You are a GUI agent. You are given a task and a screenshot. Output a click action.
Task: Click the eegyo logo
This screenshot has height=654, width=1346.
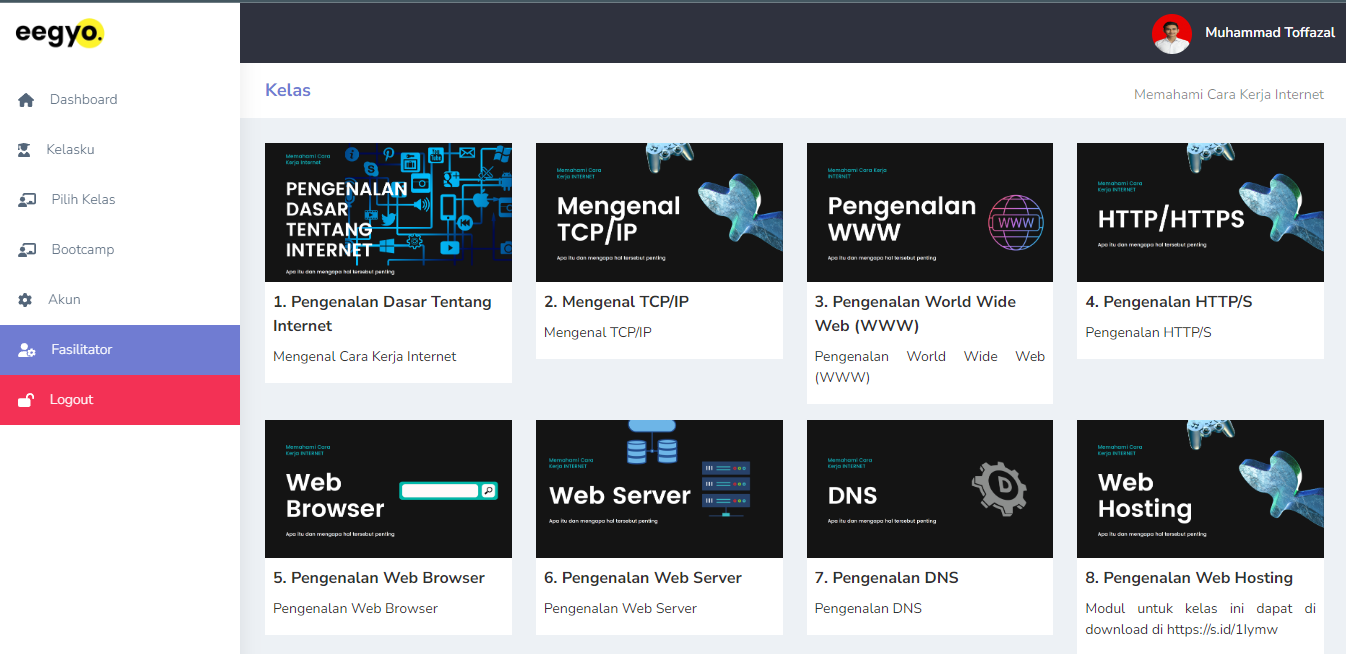pyautogui.click(x=59, y=33)
